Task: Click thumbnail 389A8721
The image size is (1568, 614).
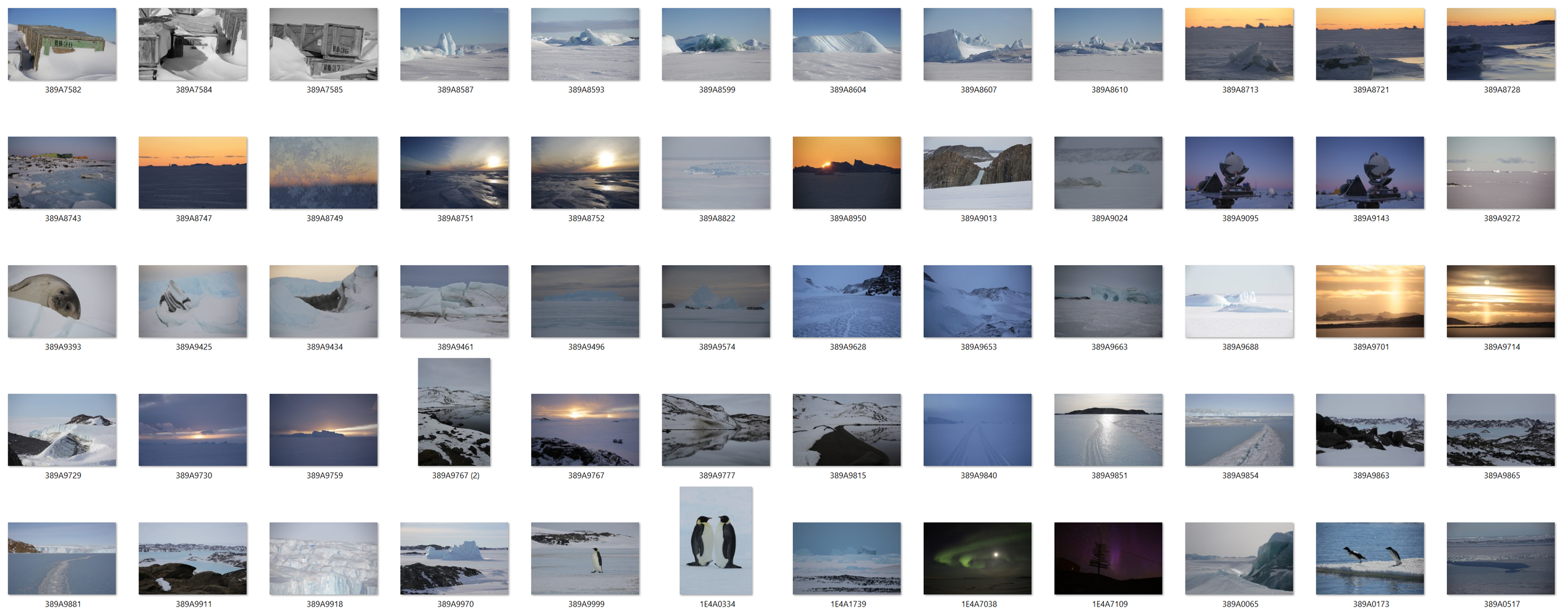Action: click(1370, 44)
